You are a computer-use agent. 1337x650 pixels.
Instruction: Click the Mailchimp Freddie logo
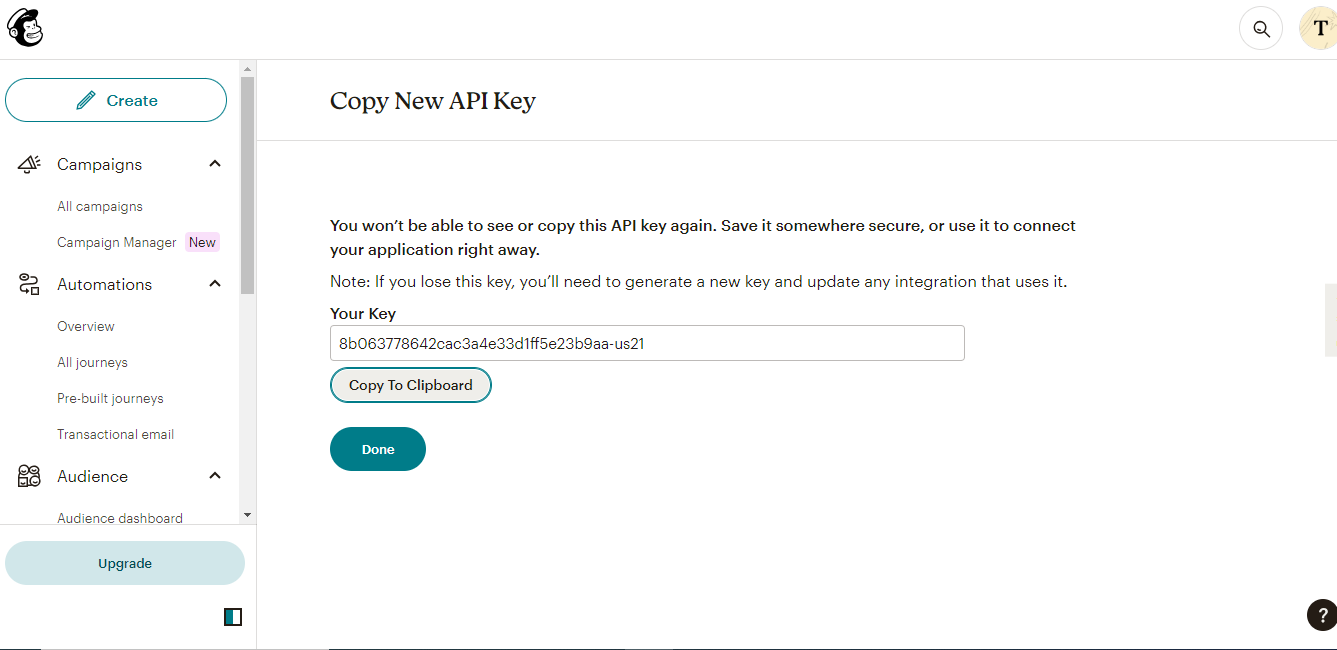25,28
